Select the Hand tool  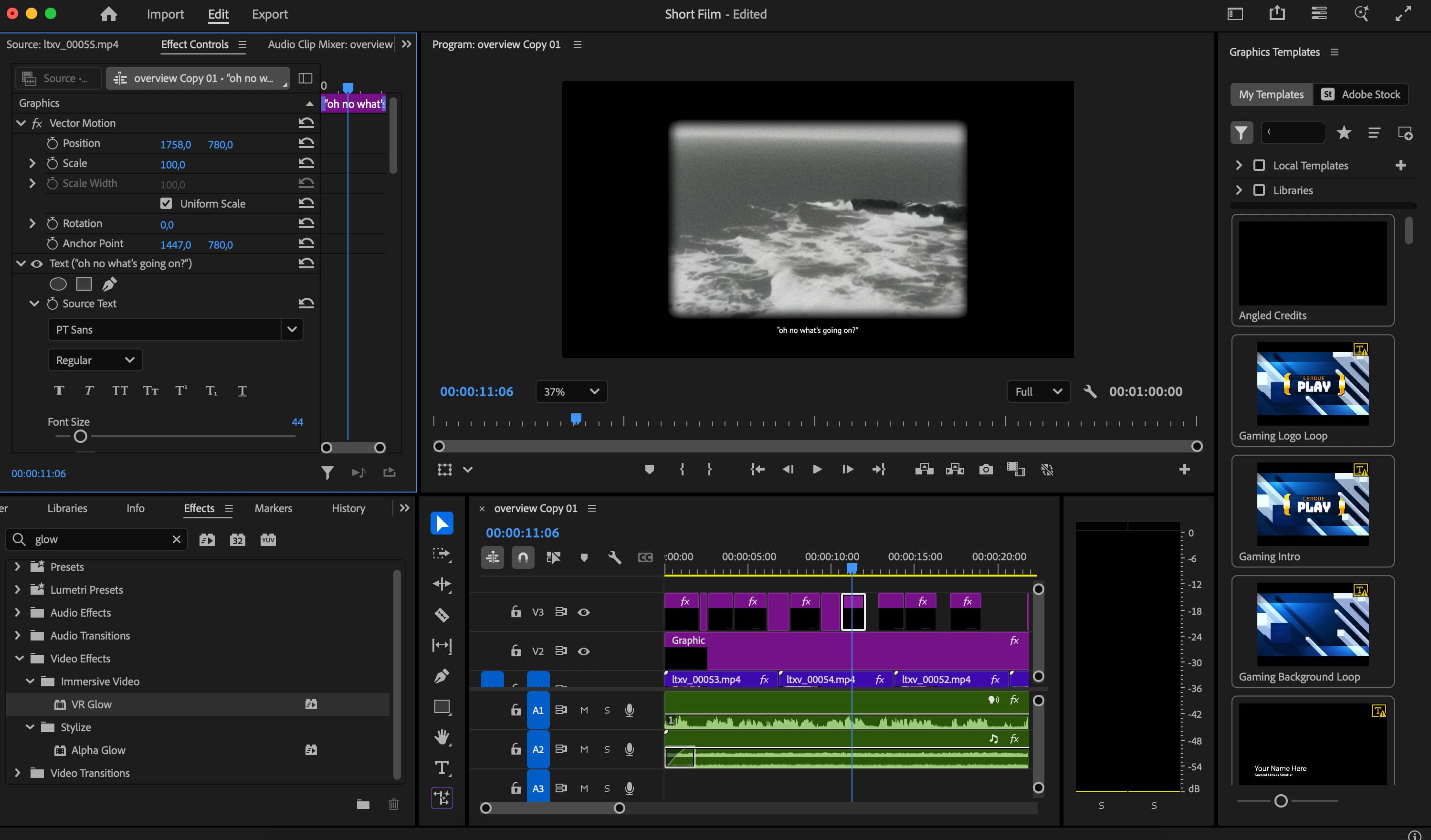pos(442,736)
